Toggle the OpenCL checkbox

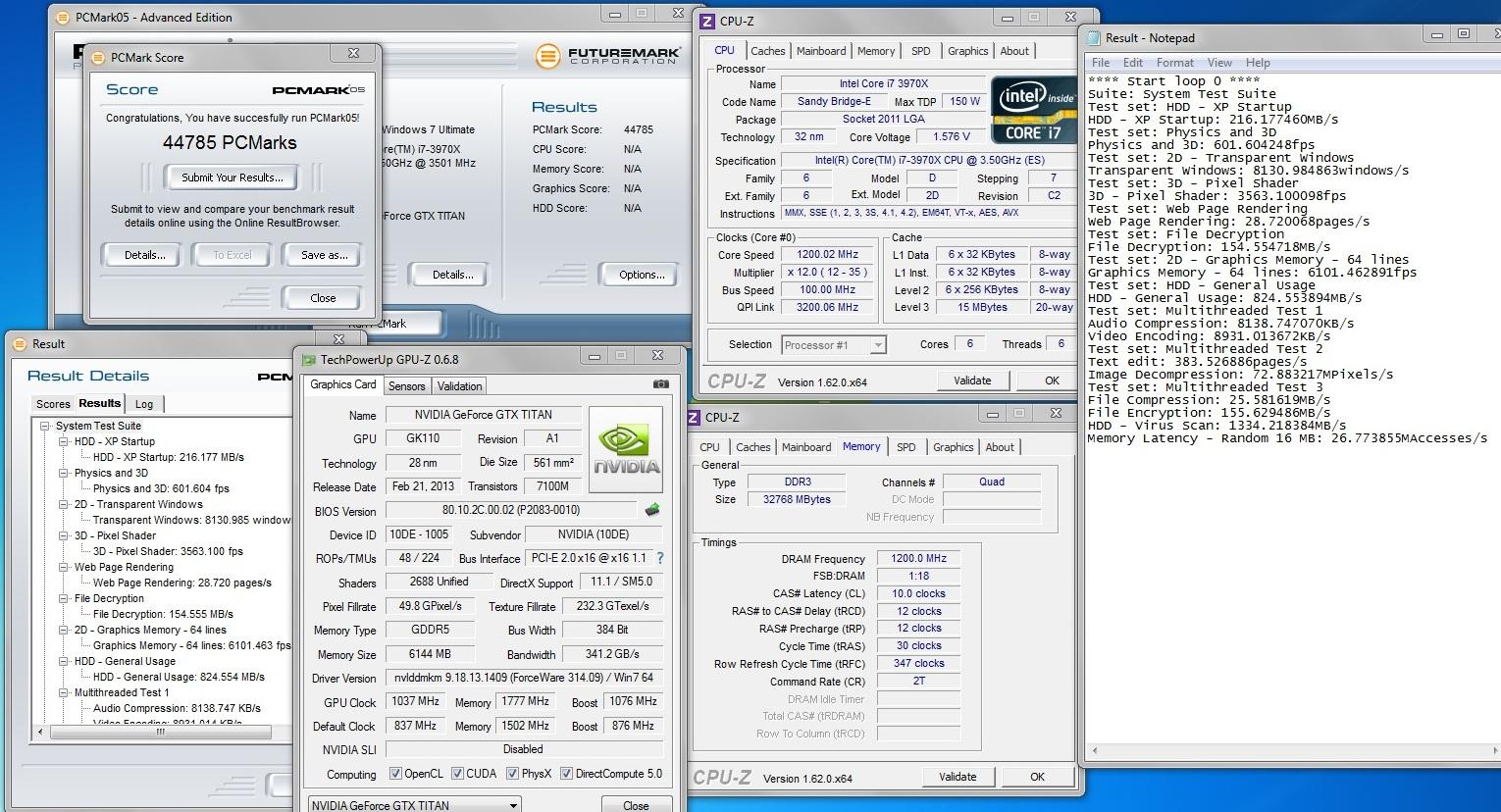[x=395, y=774]
